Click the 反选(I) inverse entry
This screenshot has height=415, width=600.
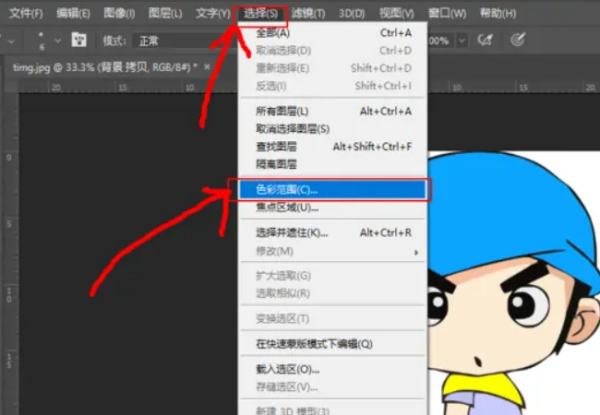(333, 86)
